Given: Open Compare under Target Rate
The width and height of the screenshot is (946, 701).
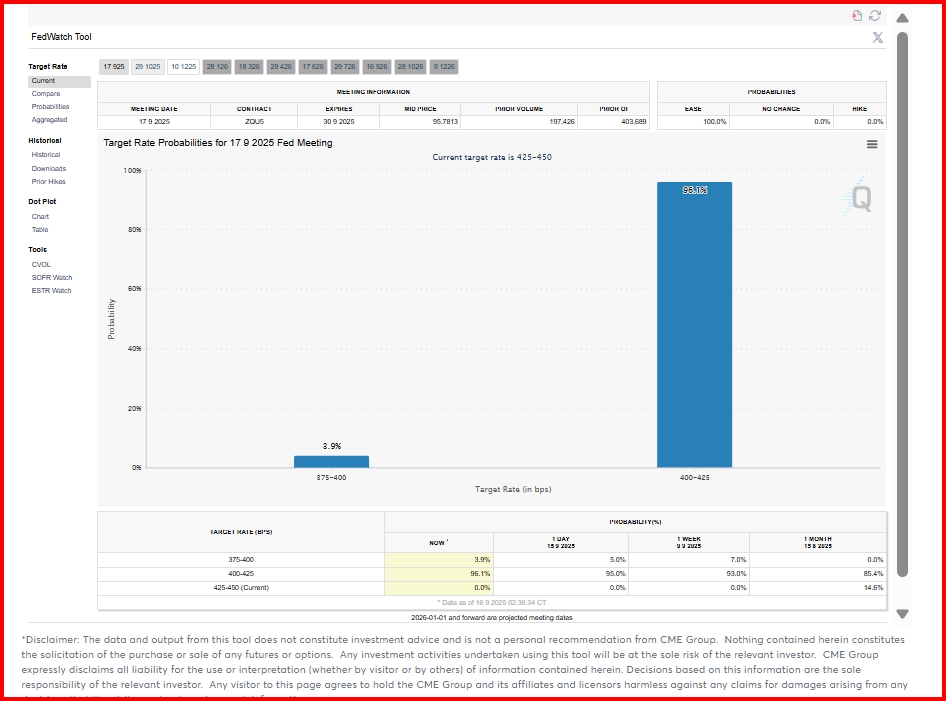Looking at the screenshot, I should point(46,94).
